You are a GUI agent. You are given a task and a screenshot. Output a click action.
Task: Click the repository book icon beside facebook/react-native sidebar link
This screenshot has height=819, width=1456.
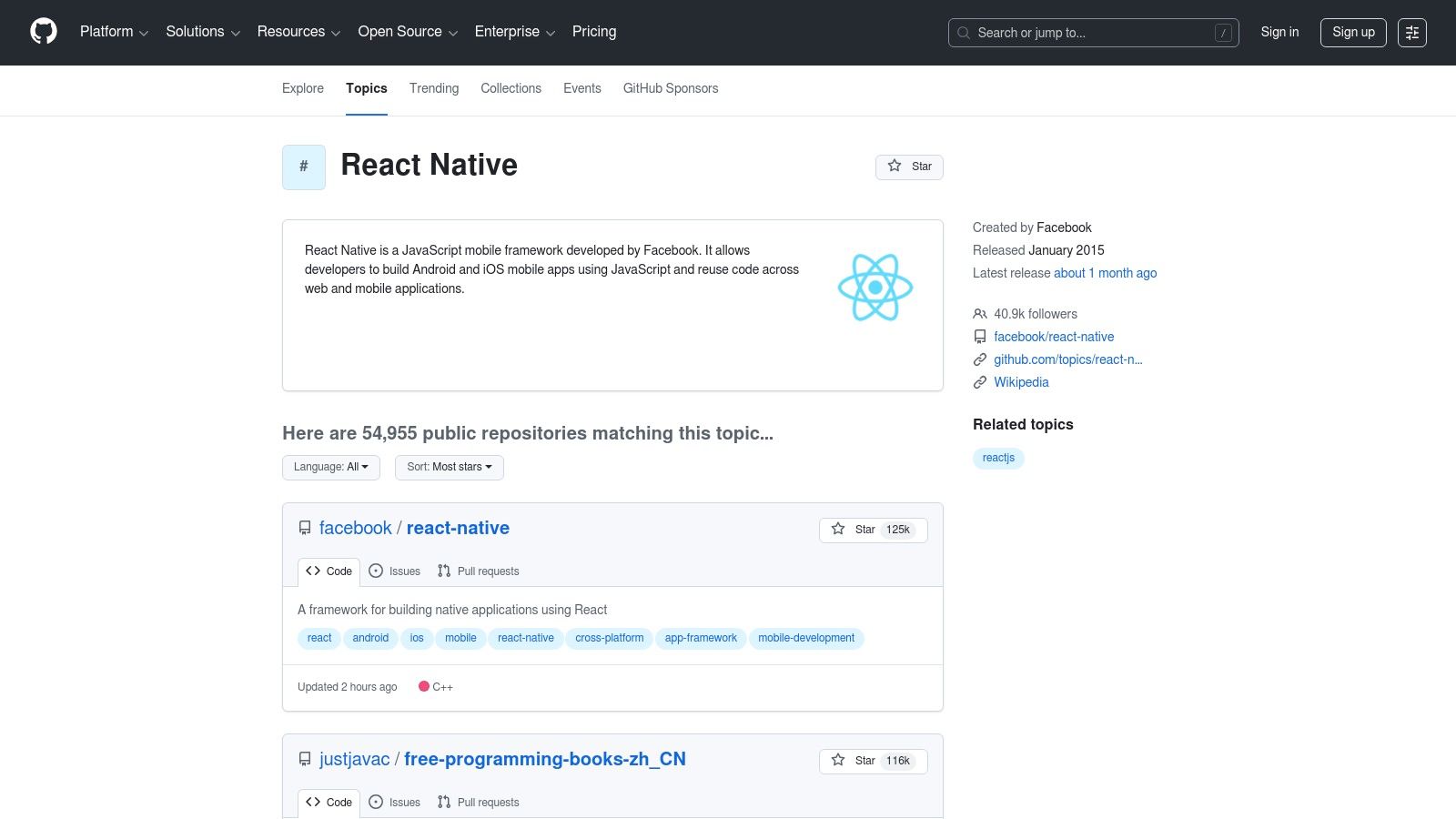[979, 336]
